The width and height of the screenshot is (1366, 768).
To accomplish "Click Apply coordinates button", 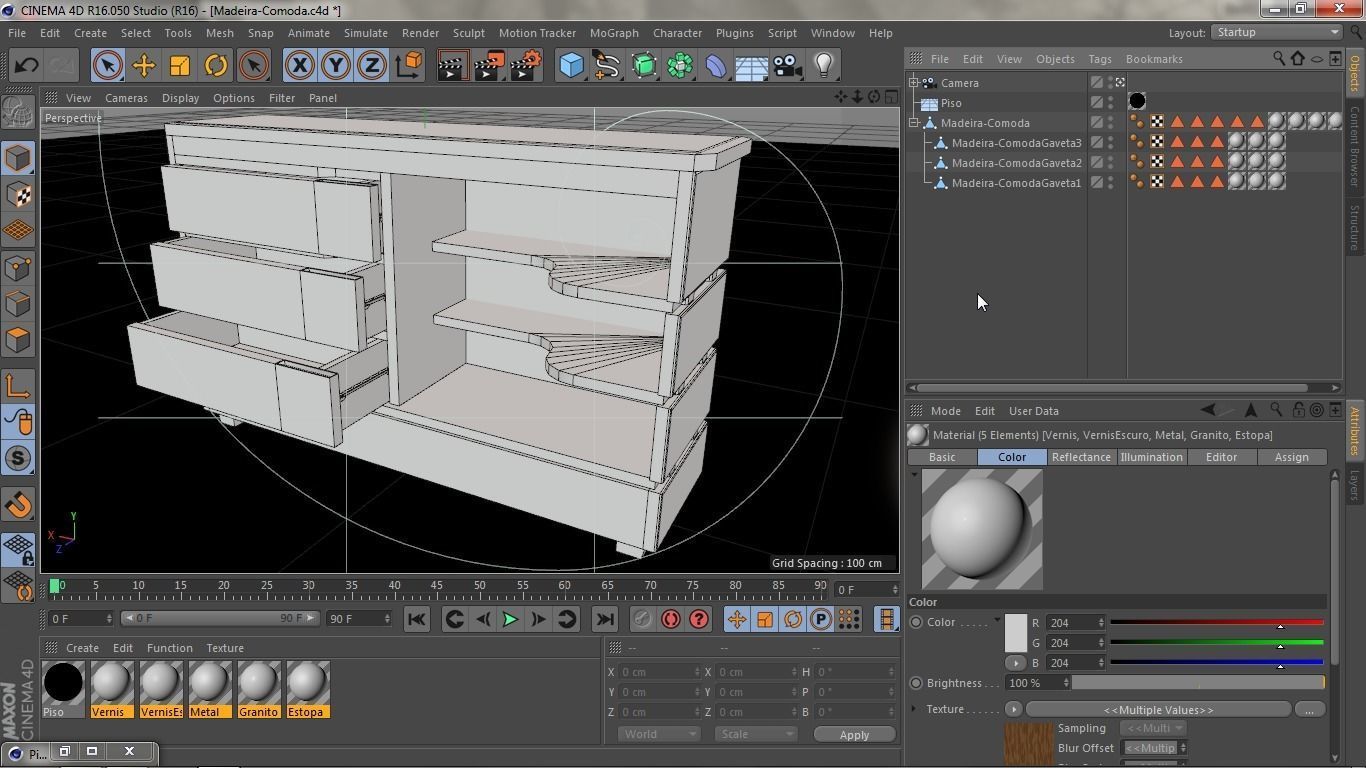I will pos(854,735).
